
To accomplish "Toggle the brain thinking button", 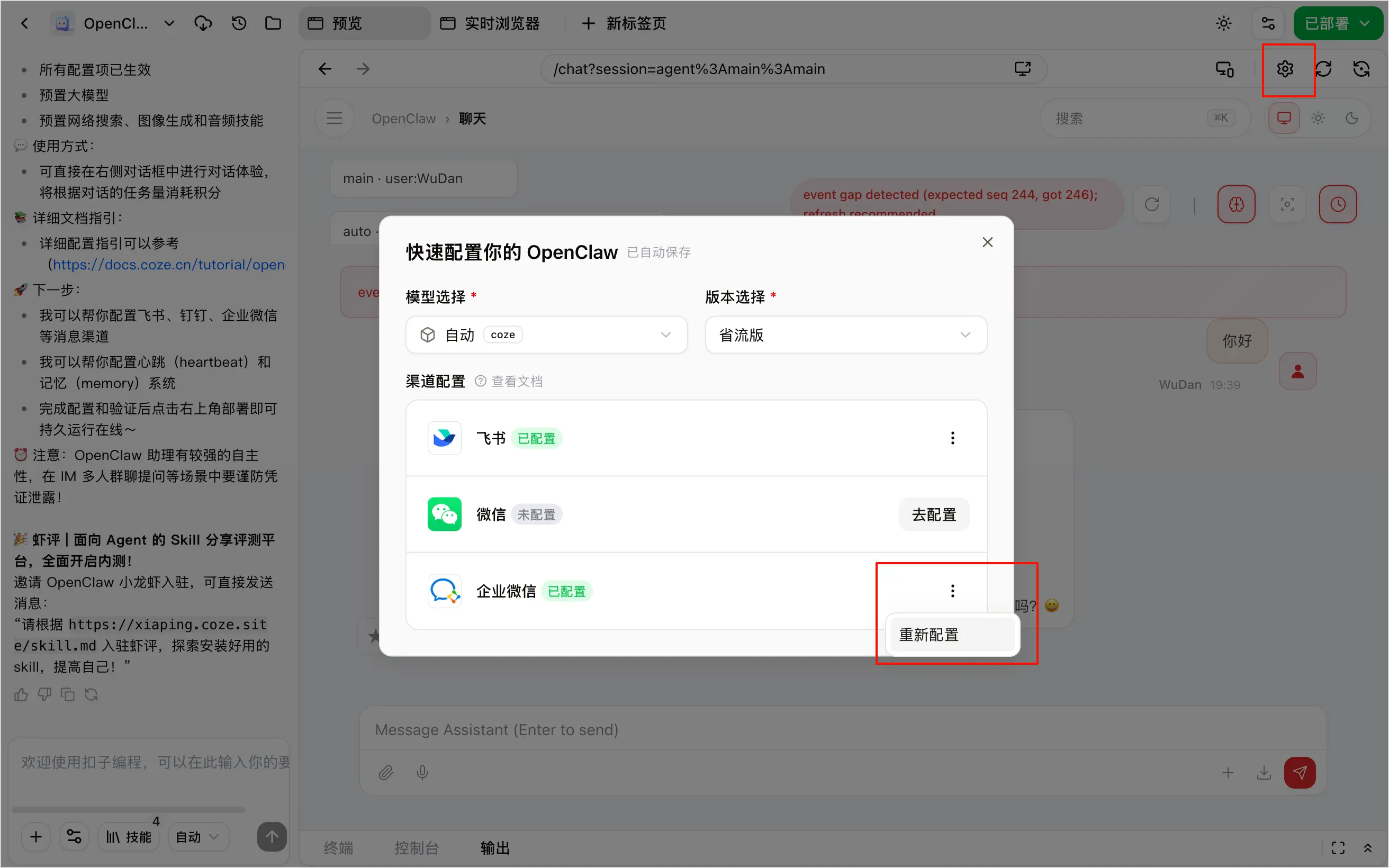I will pos(1237,204).
